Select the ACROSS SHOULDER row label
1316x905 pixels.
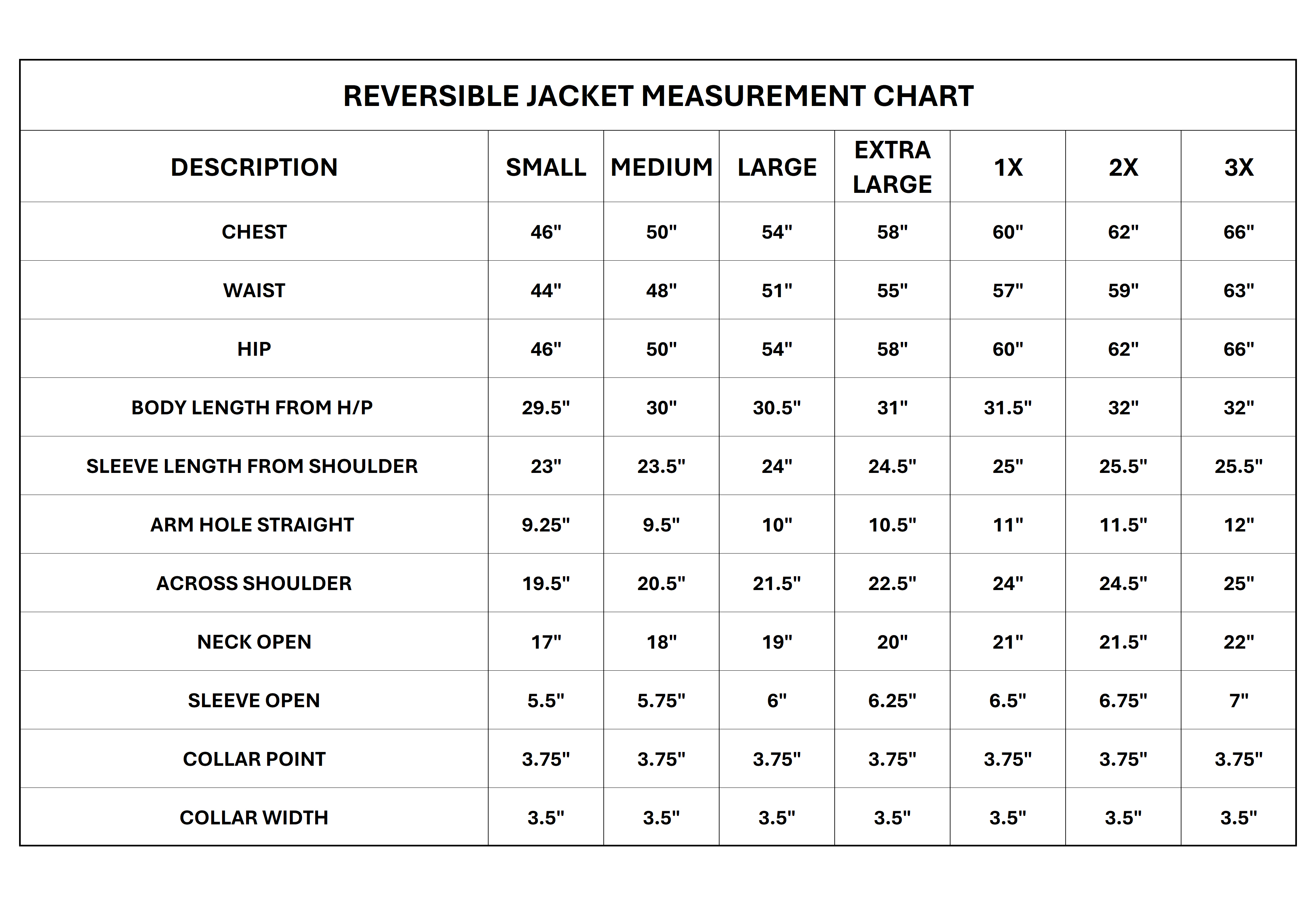point(254,583)
